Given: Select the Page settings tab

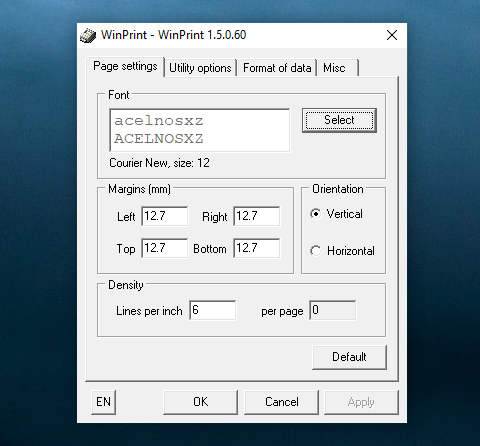Looking at the screenshot, I should tap(125, 66).
